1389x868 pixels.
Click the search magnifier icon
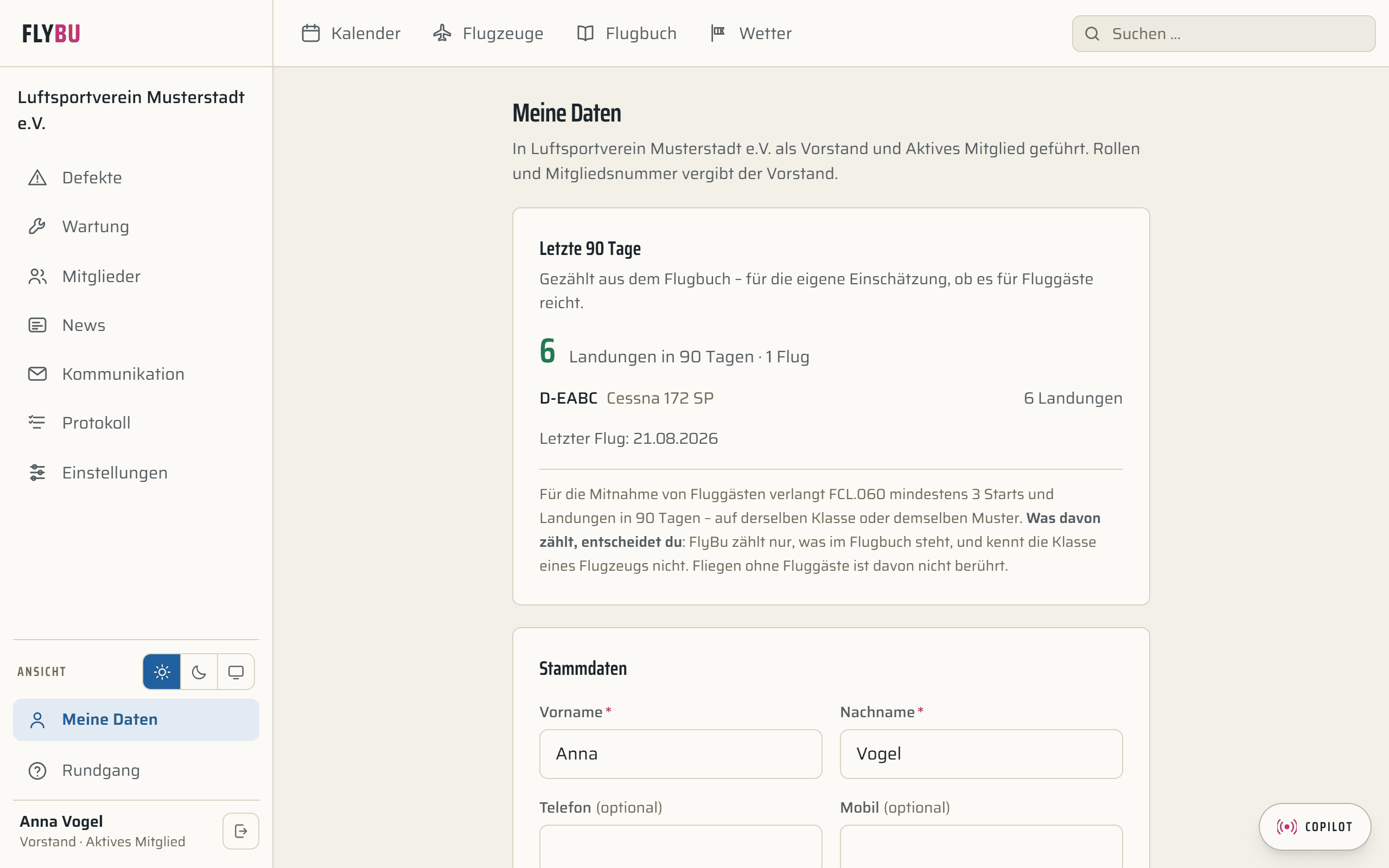tap(1092, 34)
